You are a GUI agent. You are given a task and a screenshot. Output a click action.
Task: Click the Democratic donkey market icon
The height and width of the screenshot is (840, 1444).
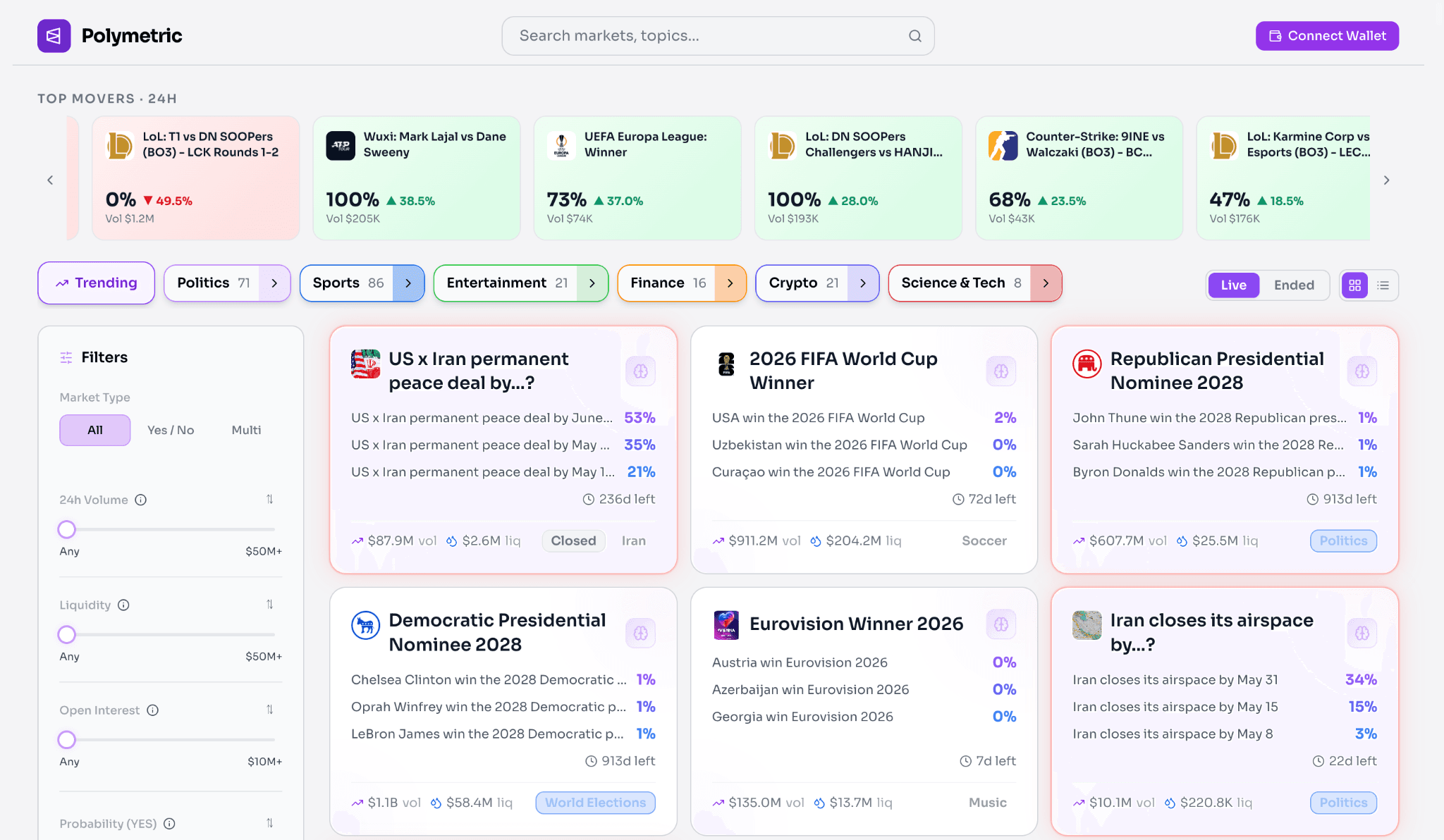[x=365, y=625]
